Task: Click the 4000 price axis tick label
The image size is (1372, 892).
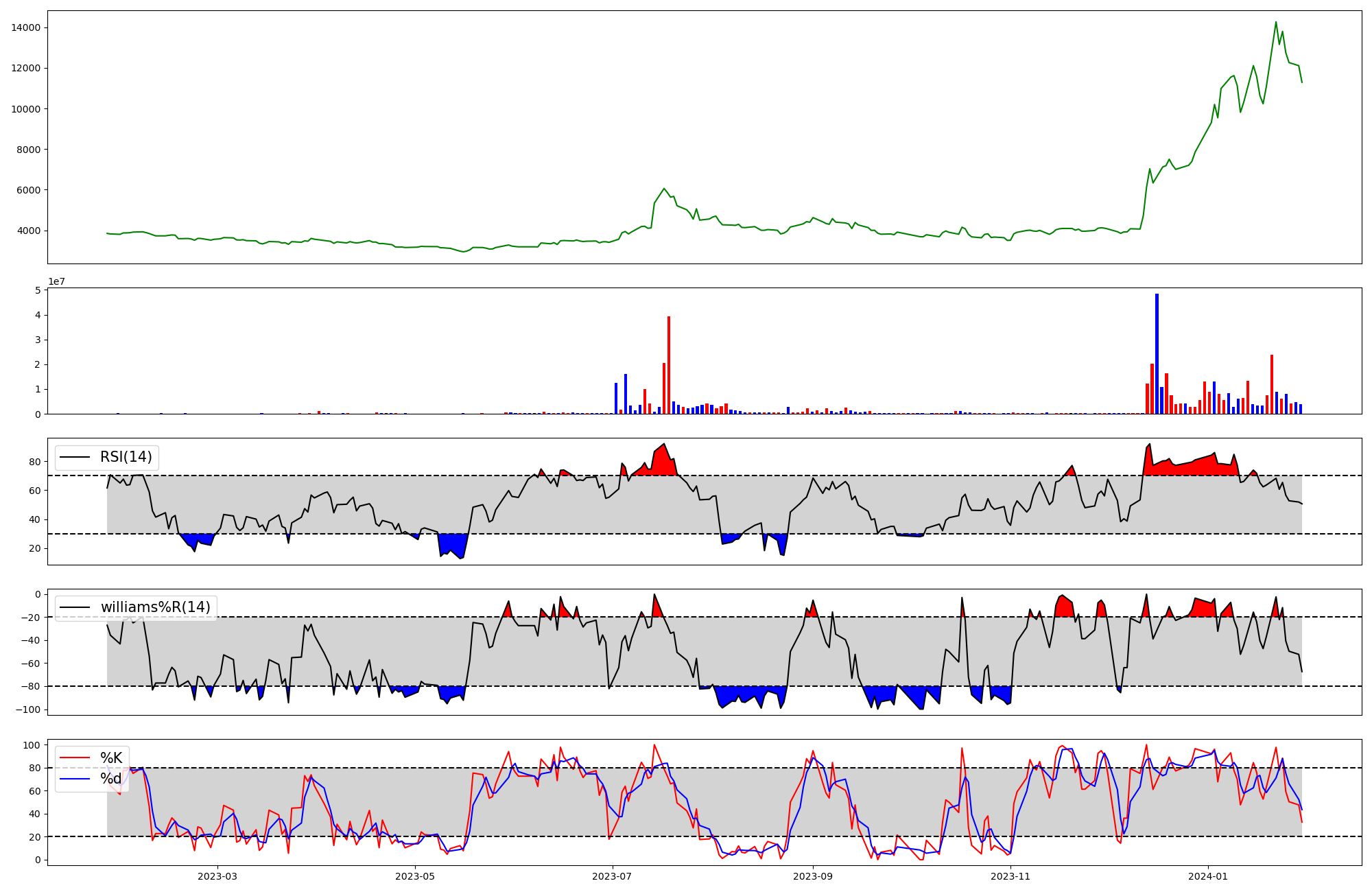Action: tap(28, 231)
